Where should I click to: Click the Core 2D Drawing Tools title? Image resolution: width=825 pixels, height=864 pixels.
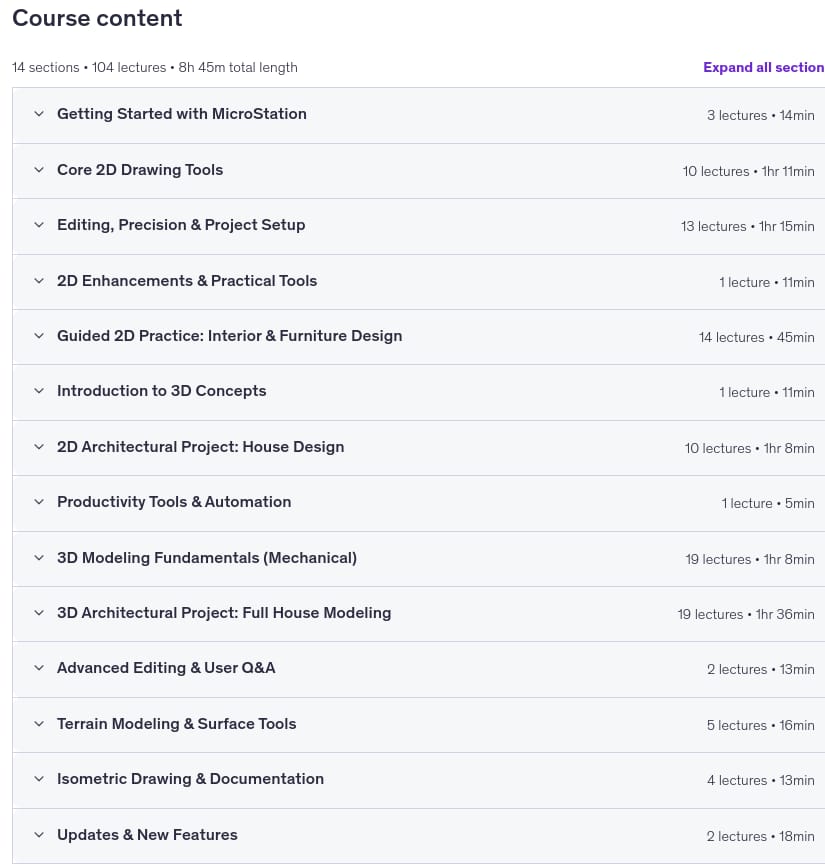[140, 170]
